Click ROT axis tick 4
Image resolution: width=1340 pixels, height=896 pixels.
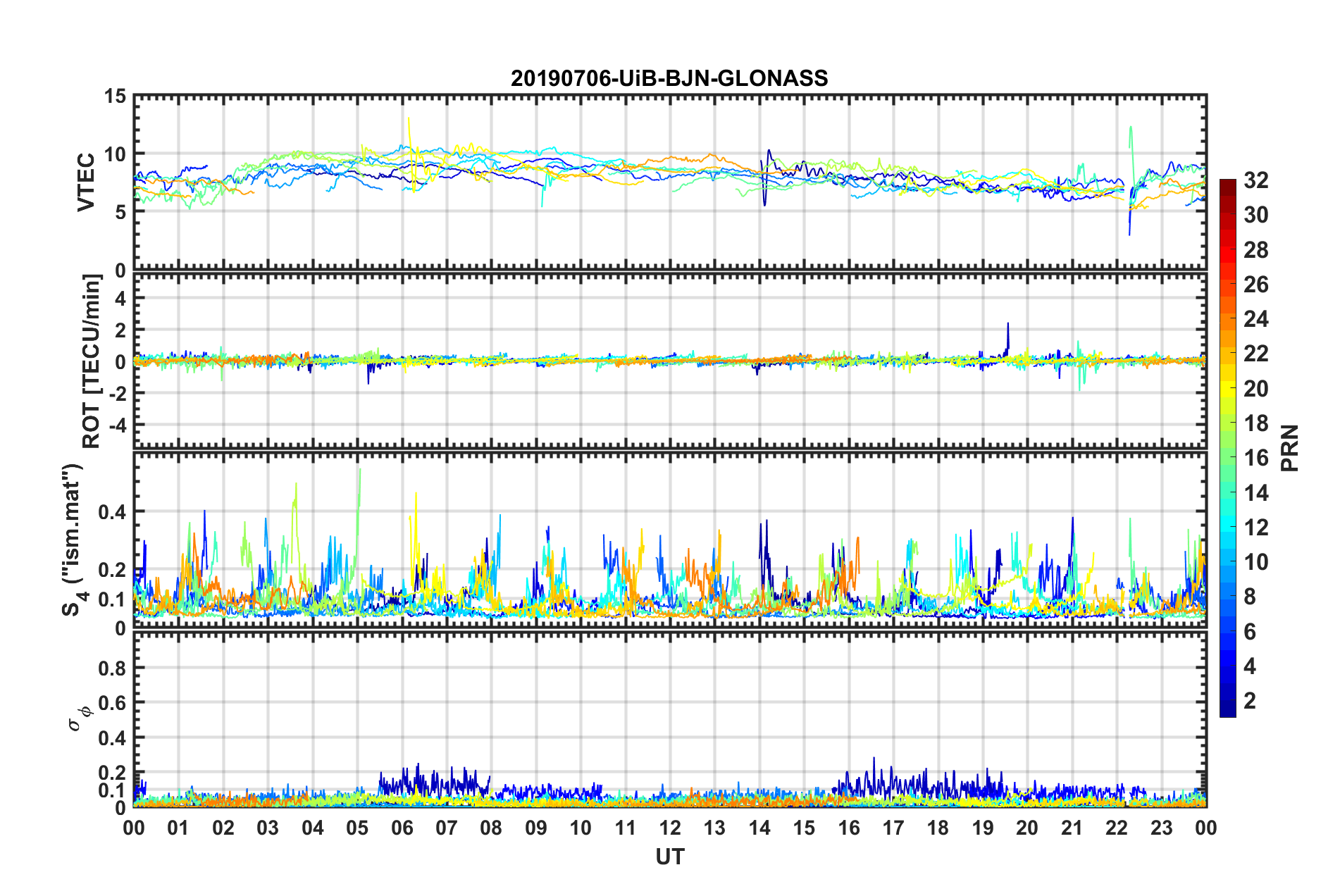point(121,299)
